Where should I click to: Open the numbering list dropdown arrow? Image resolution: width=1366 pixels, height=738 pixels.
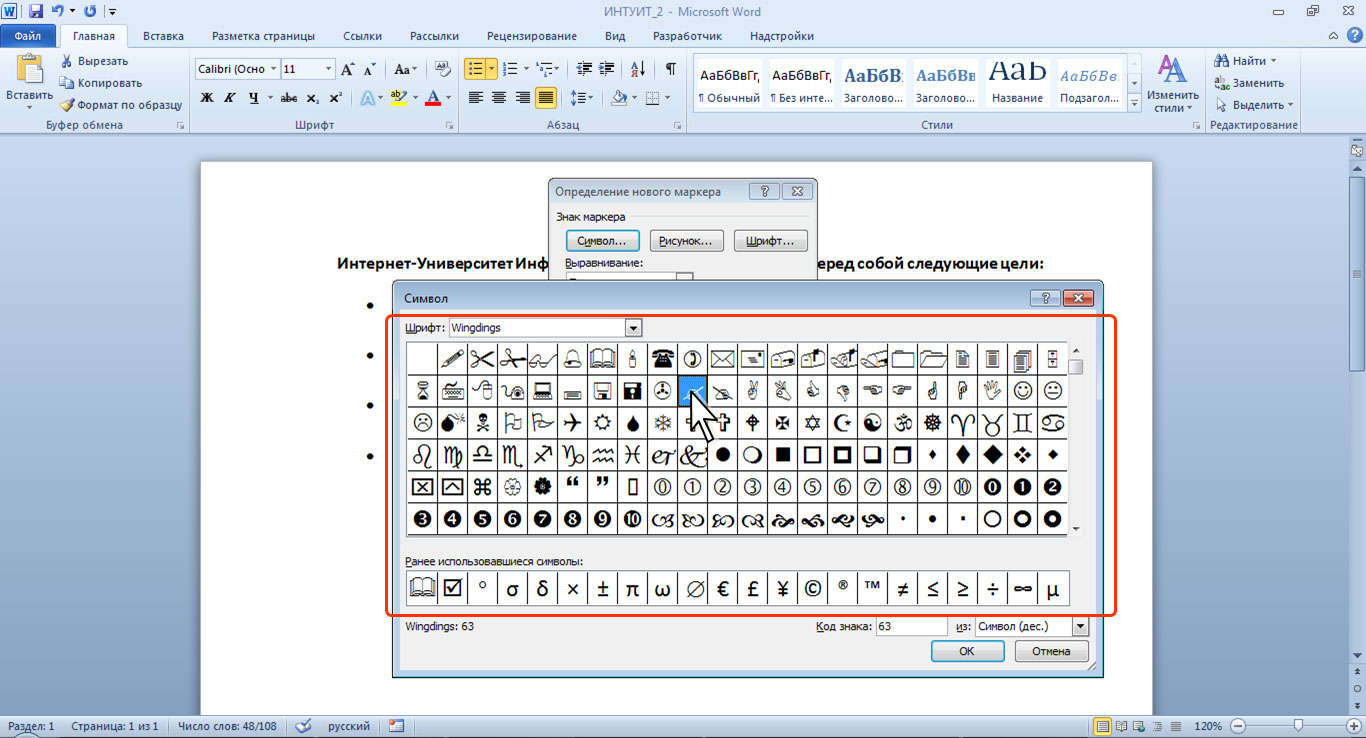tap(526, 69)
